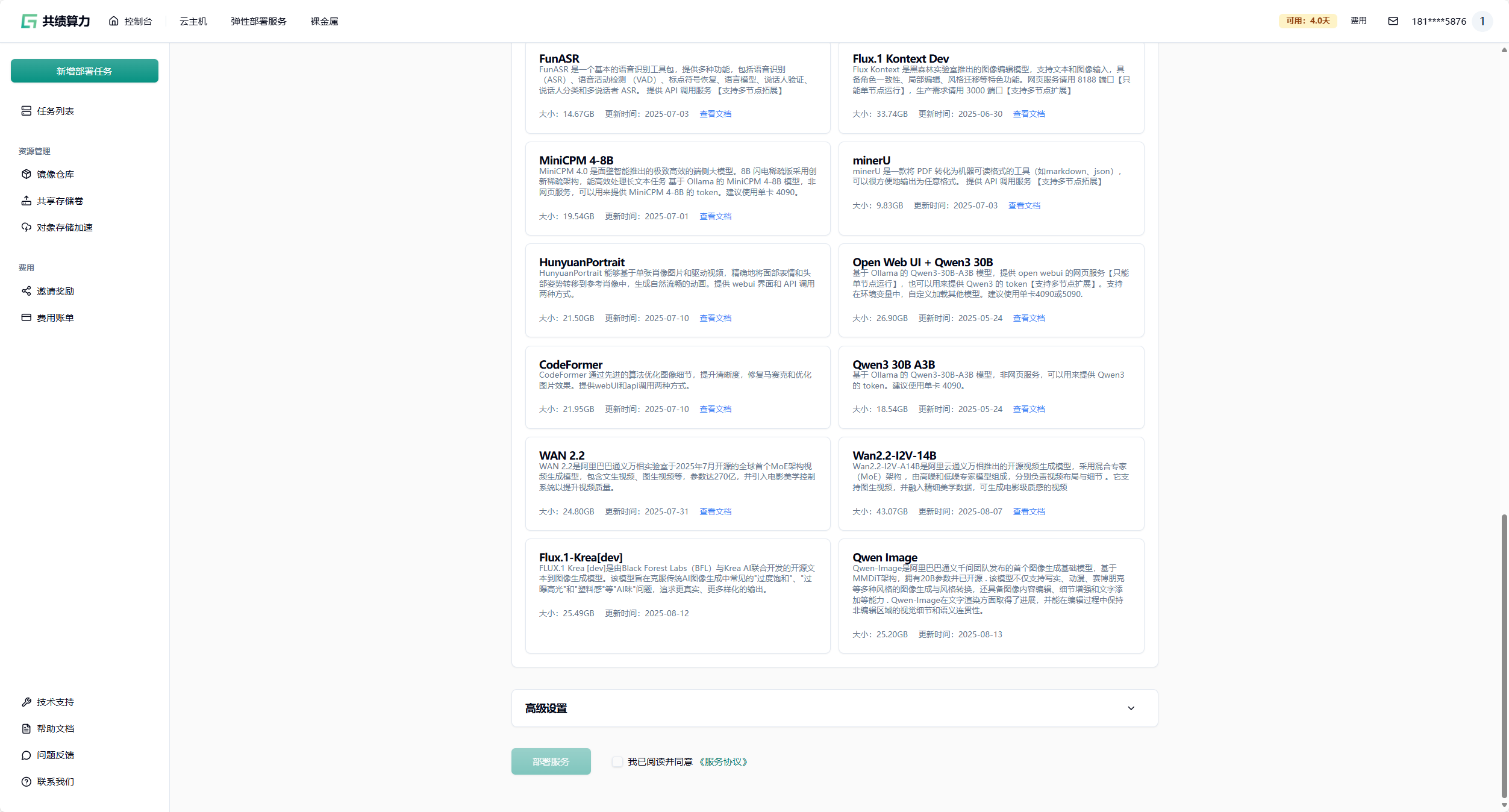Click the 技术支持 wrench icon
This screenshot has height=812, width=1509.
[26, 702]
